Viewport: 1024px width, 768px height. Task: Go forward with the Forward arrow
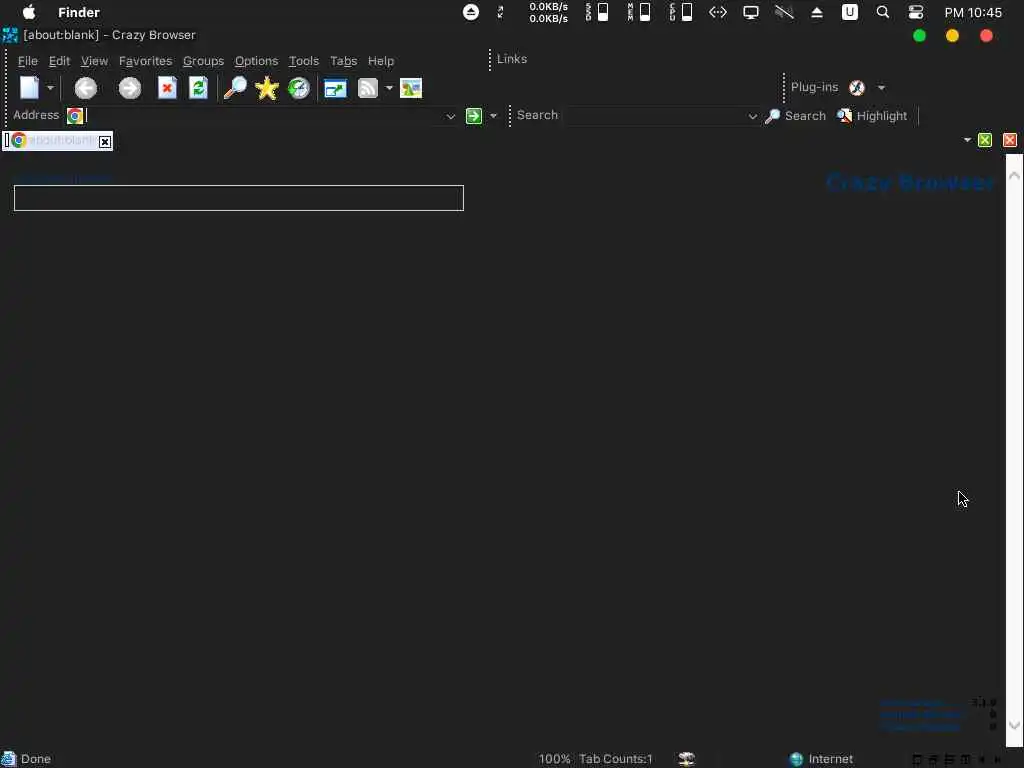pyautogui.click(x=129, y=88)
